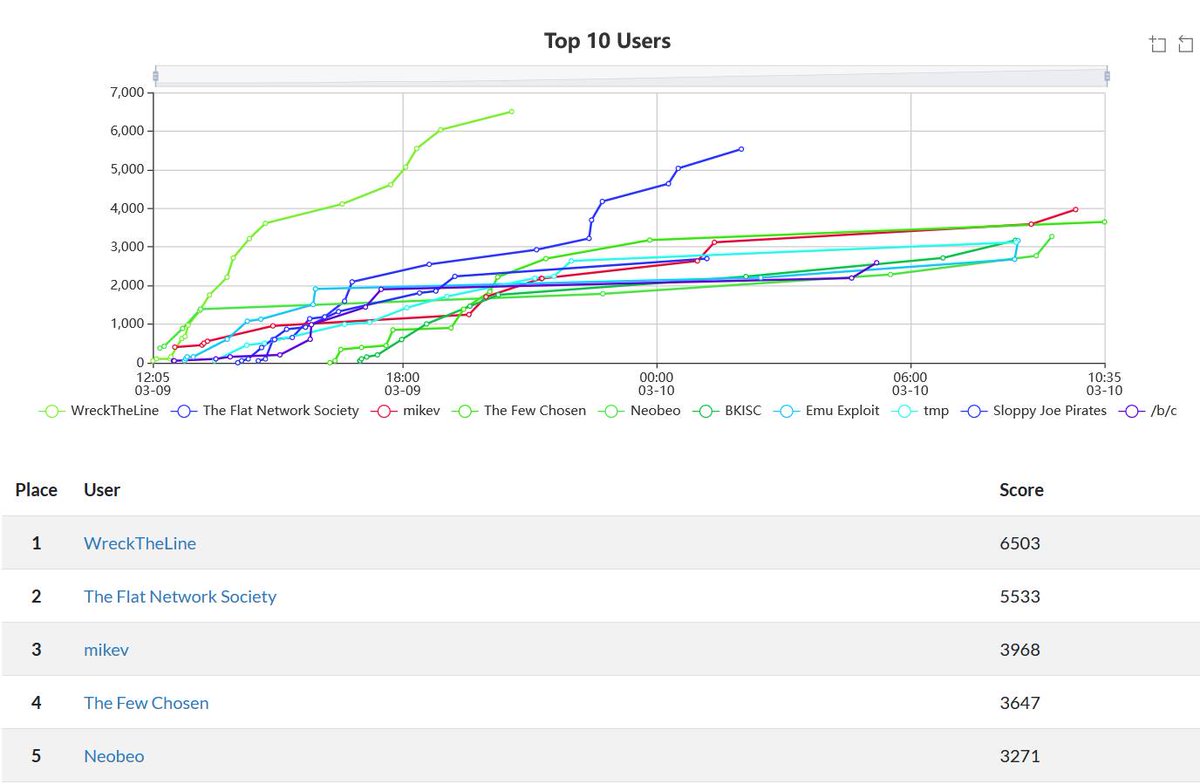The width and height of the screenshot is (1200, 784).
Task: Activate the zoom selection tool icon
Action: (1157, 43)
